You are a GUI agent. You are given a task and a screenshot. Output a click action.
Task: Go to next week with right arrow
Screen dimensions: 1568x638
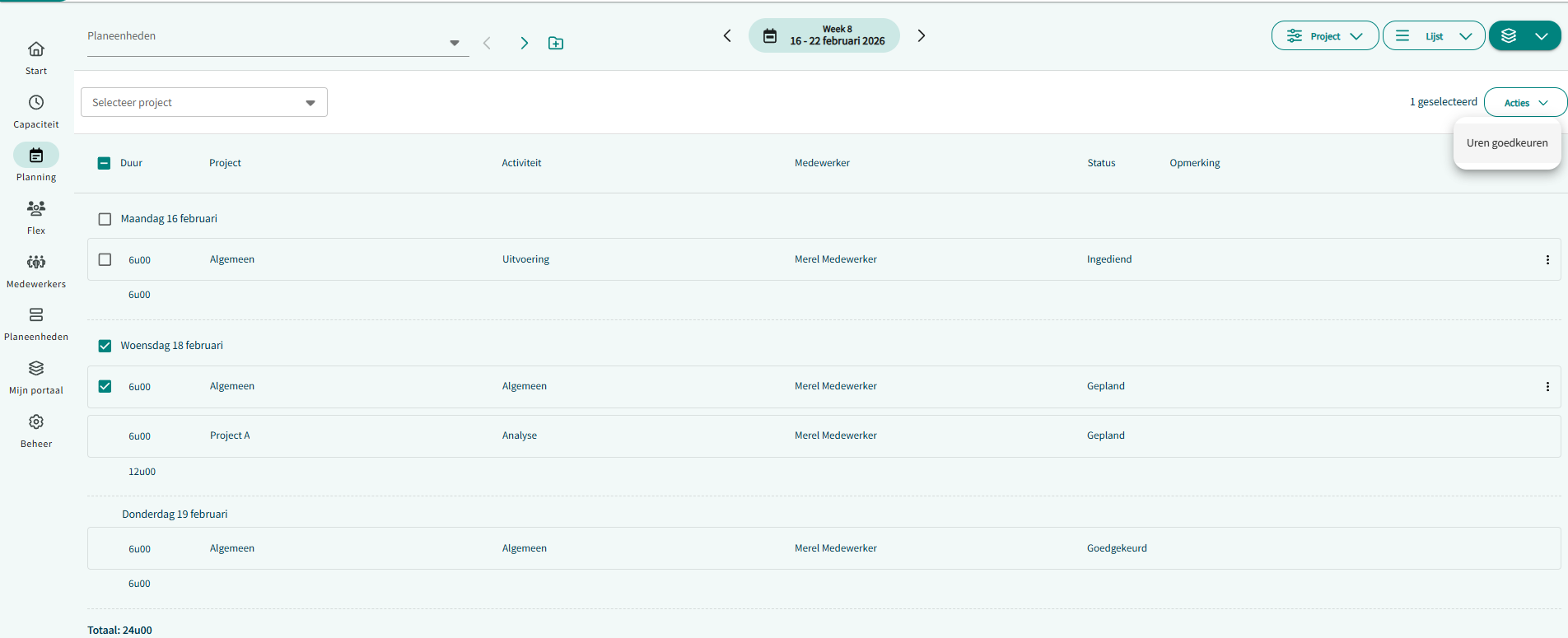click(922, 35)
